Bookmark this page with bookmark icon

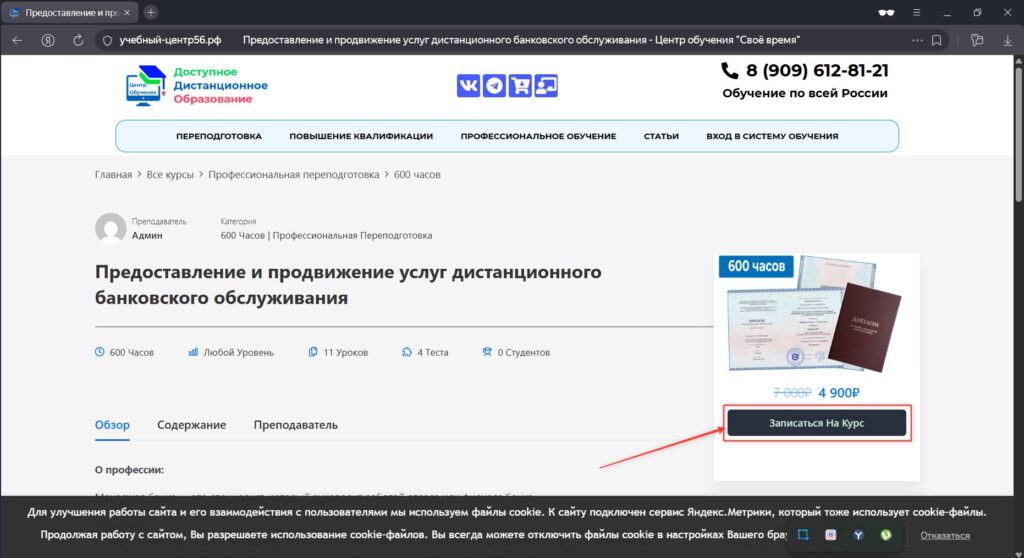click(936, 40)
